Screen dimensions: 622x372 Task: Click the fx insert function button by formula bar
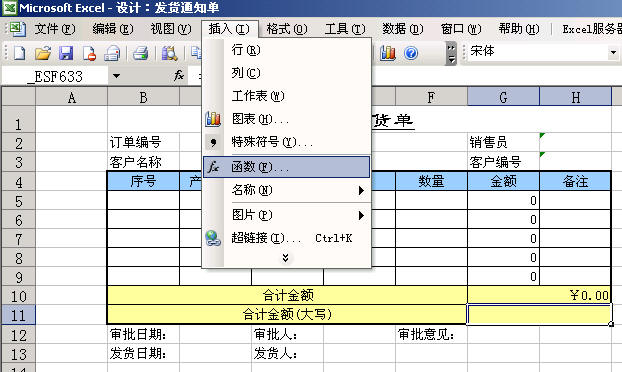pos(179,75)
